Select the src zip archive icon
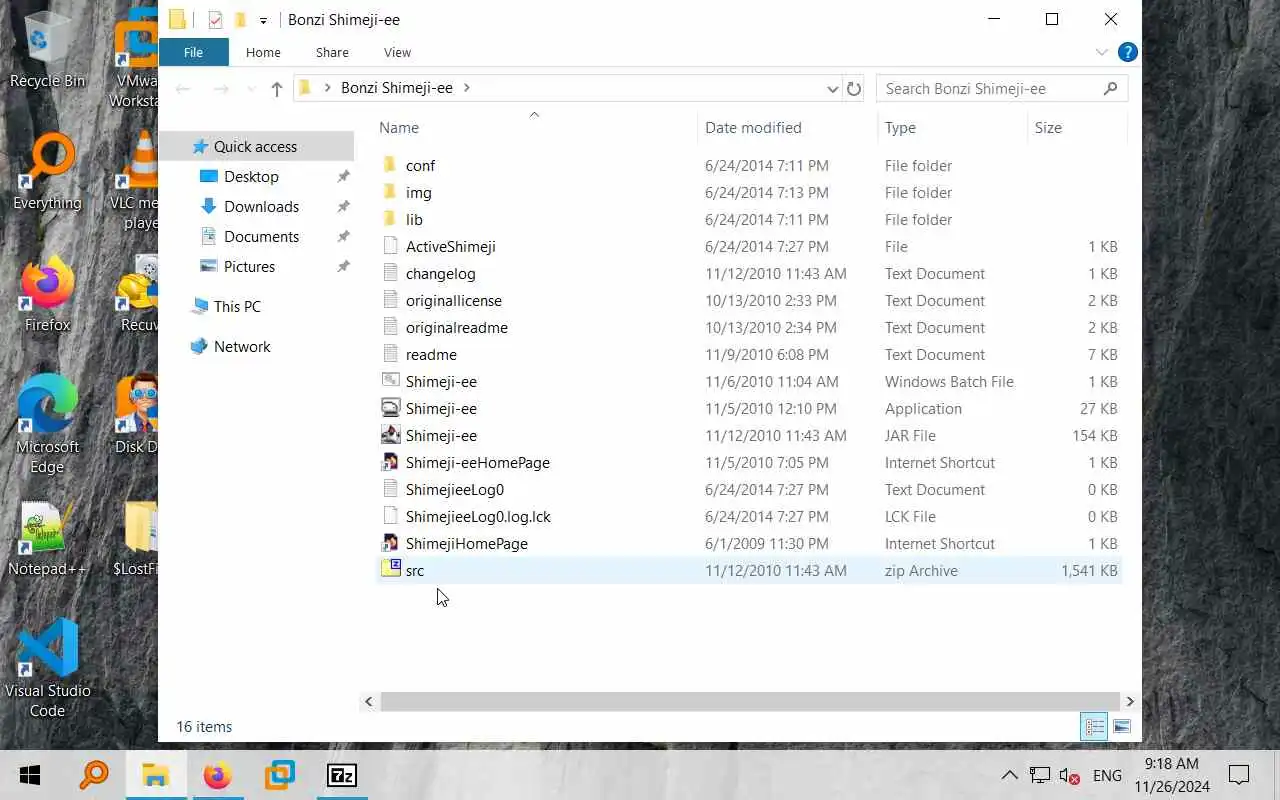 (x=390, y=570)
